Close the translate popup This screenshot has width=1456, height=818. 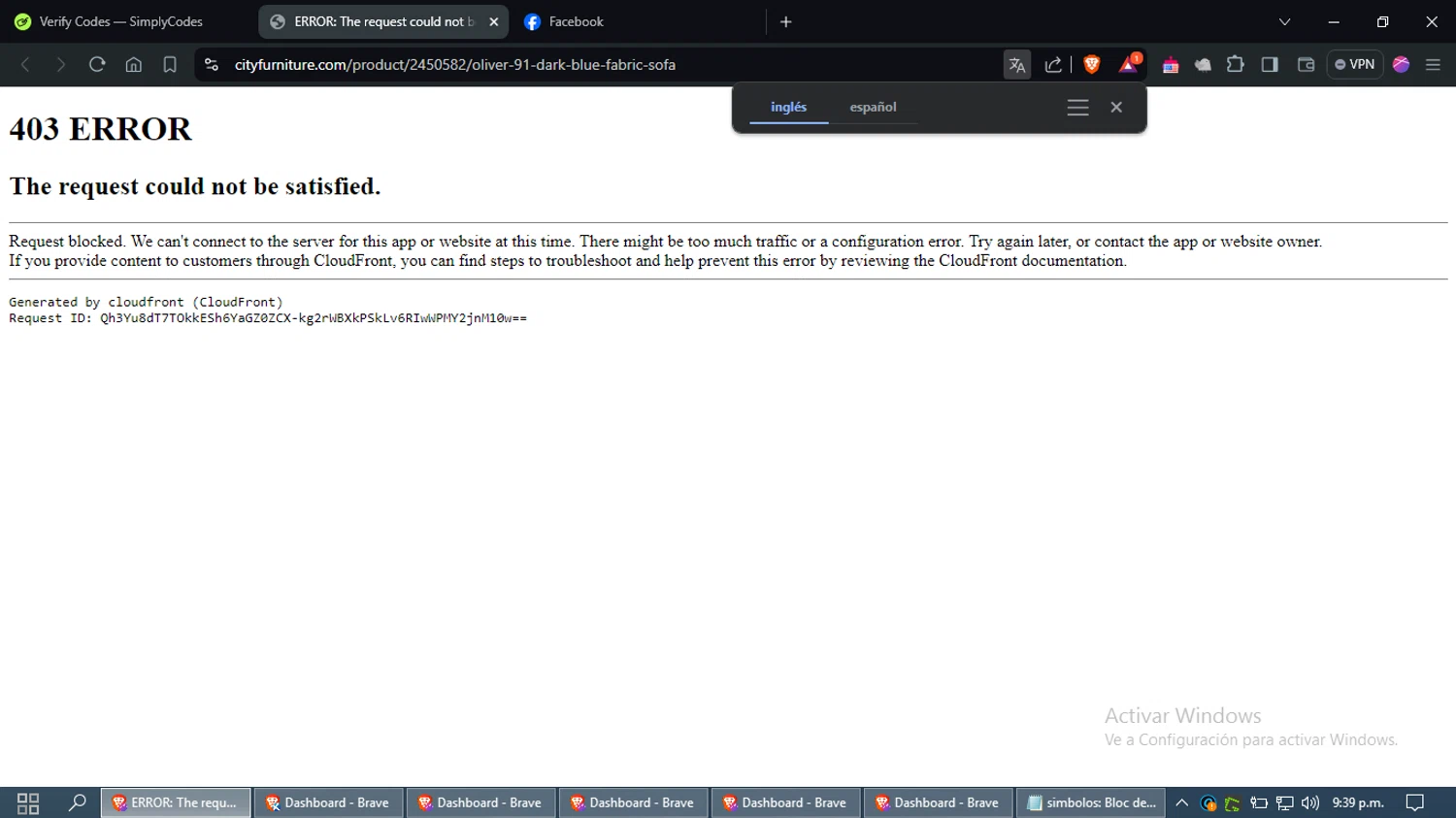point(1116,108)
